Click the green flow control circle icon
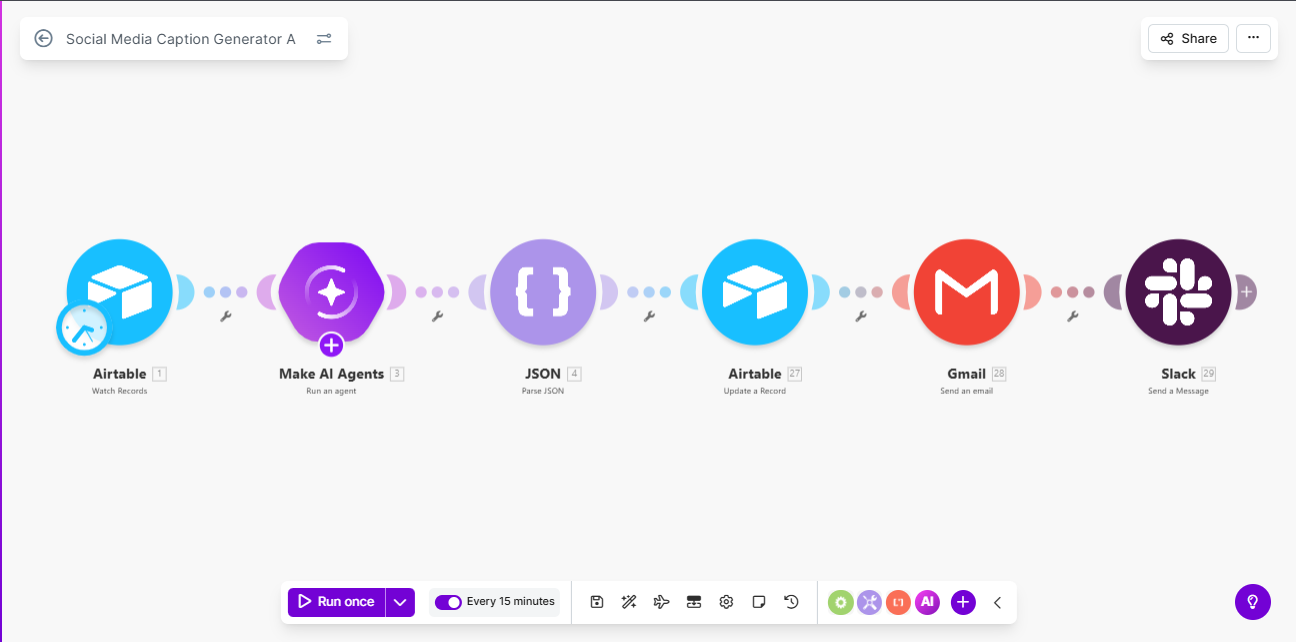The width and height of the screenshot is (1296, 642). click(x=840, y=602)
